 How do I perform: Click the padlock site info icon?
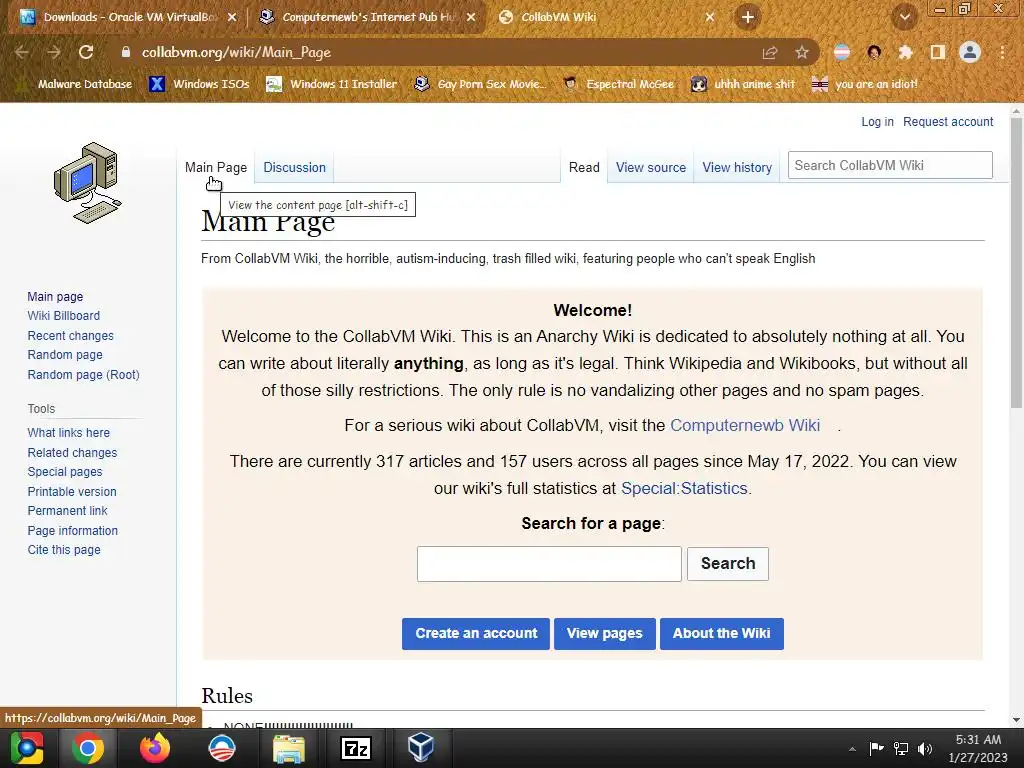click(126, 52)
